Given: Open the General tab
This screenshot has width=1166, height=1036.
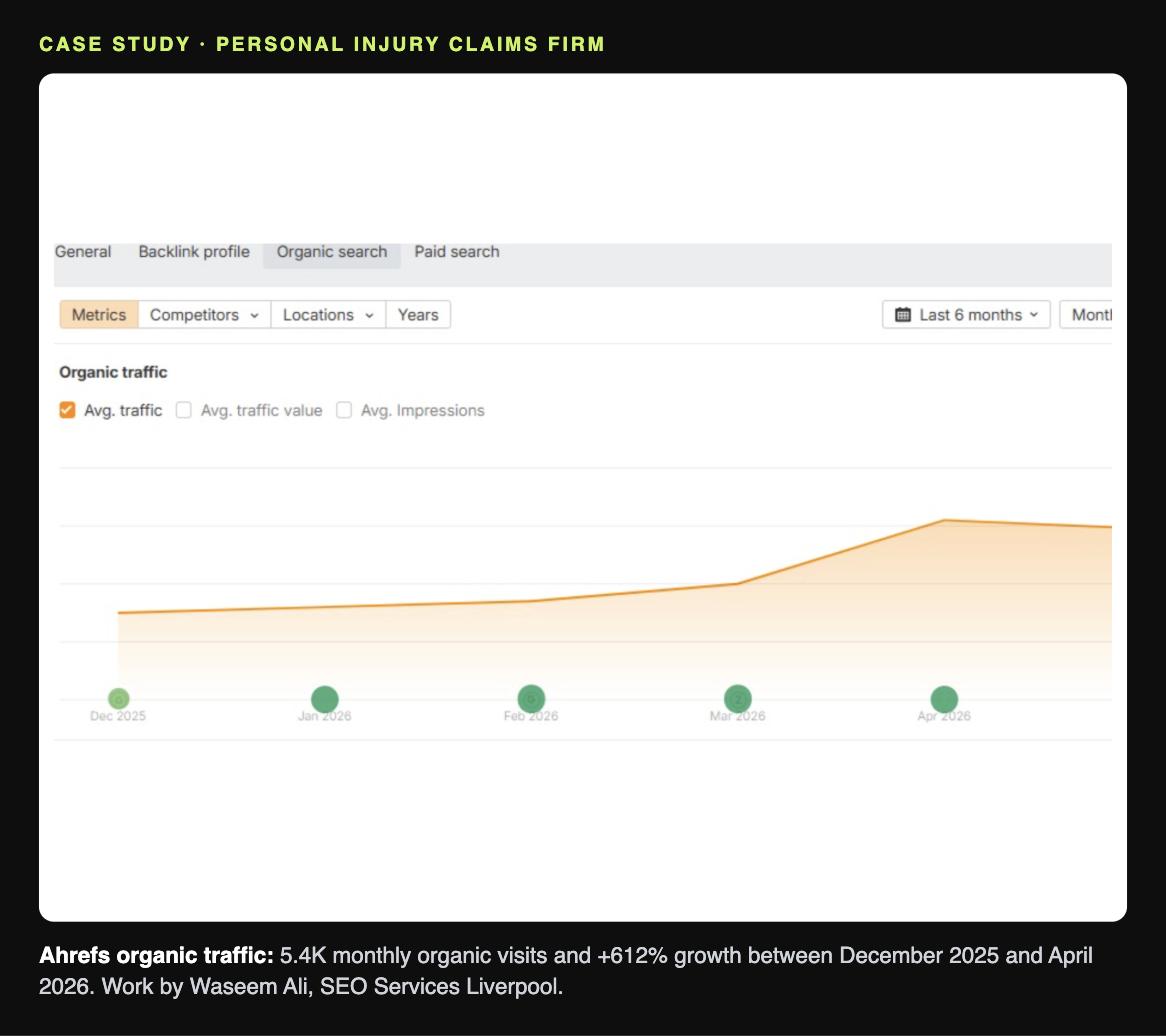Looking at the screenshot, I should 83,251.
